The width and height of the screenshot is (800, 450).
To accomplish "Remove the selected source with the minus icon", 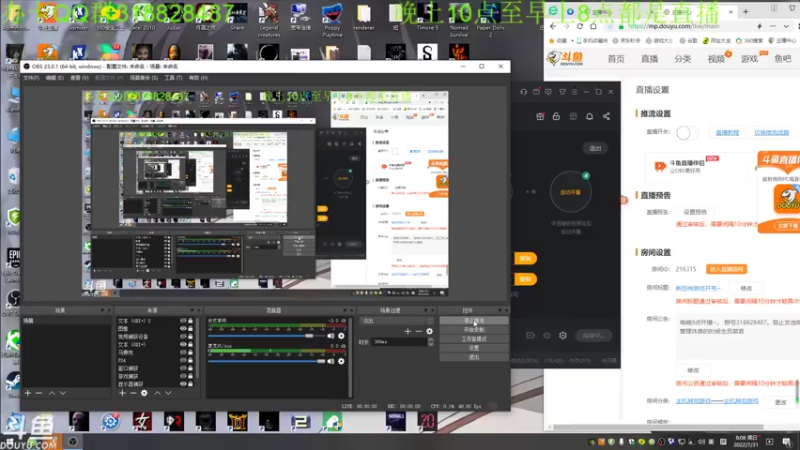I will click(133, 393).
